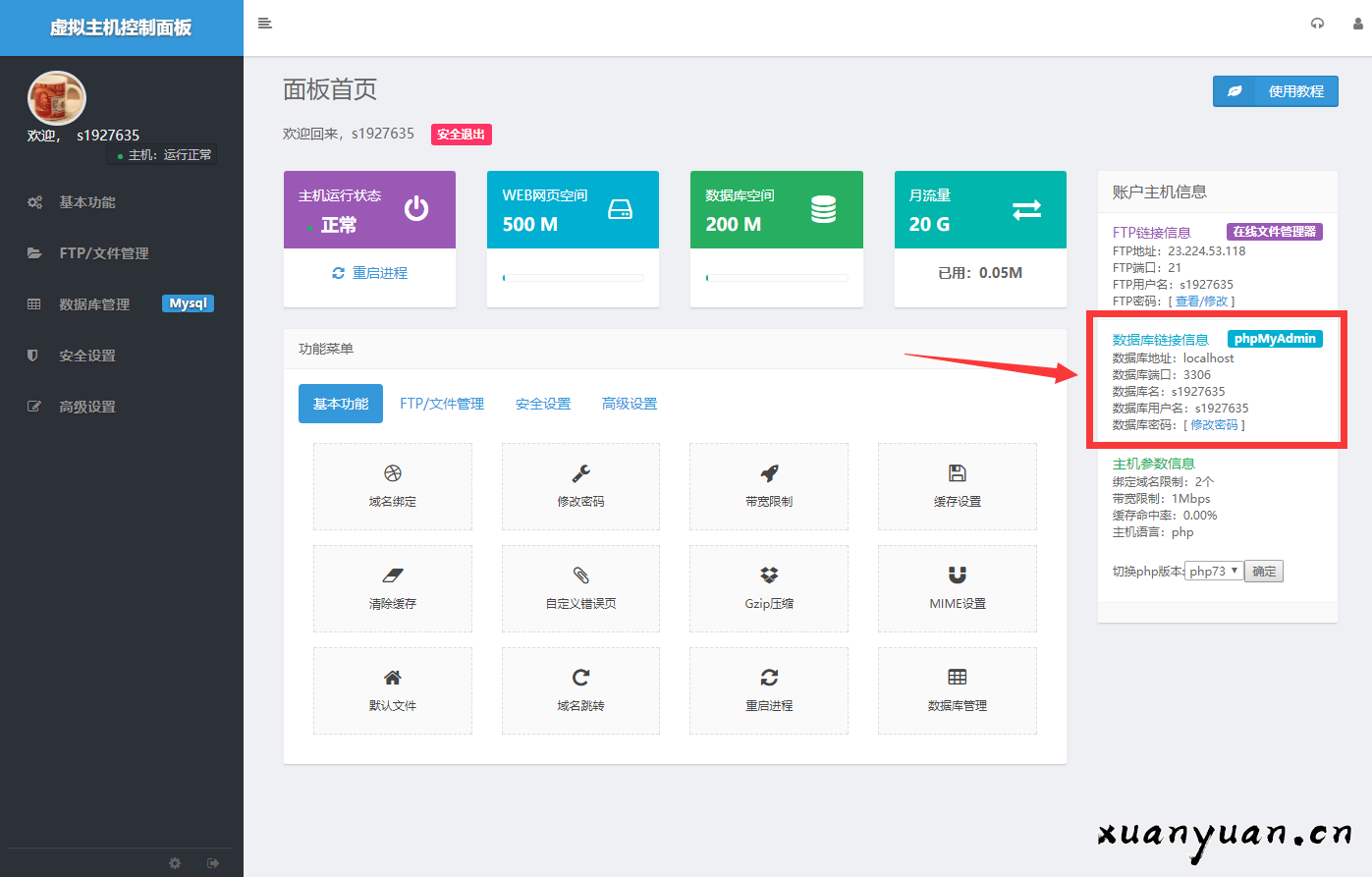This screenshot has height=877, width=1372.
Task: Toggle the sidebar hamburger menu icon
Action: [x=264, y=23]
